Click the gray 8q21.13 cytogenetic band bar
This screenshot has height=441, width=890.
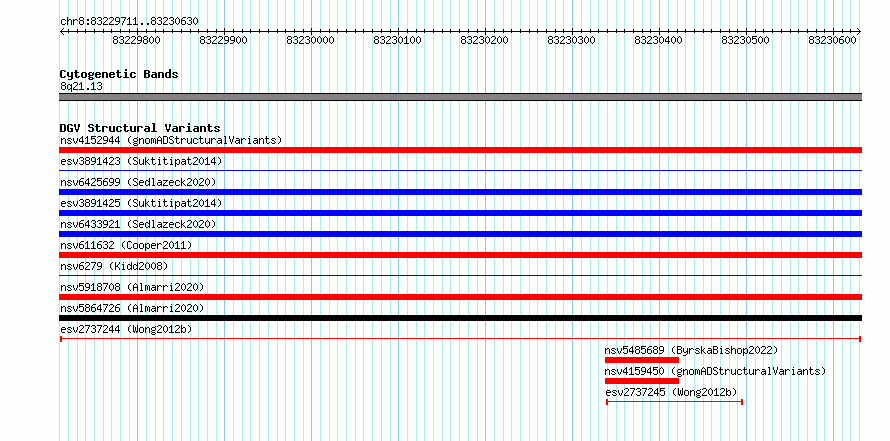coord(460,97)
